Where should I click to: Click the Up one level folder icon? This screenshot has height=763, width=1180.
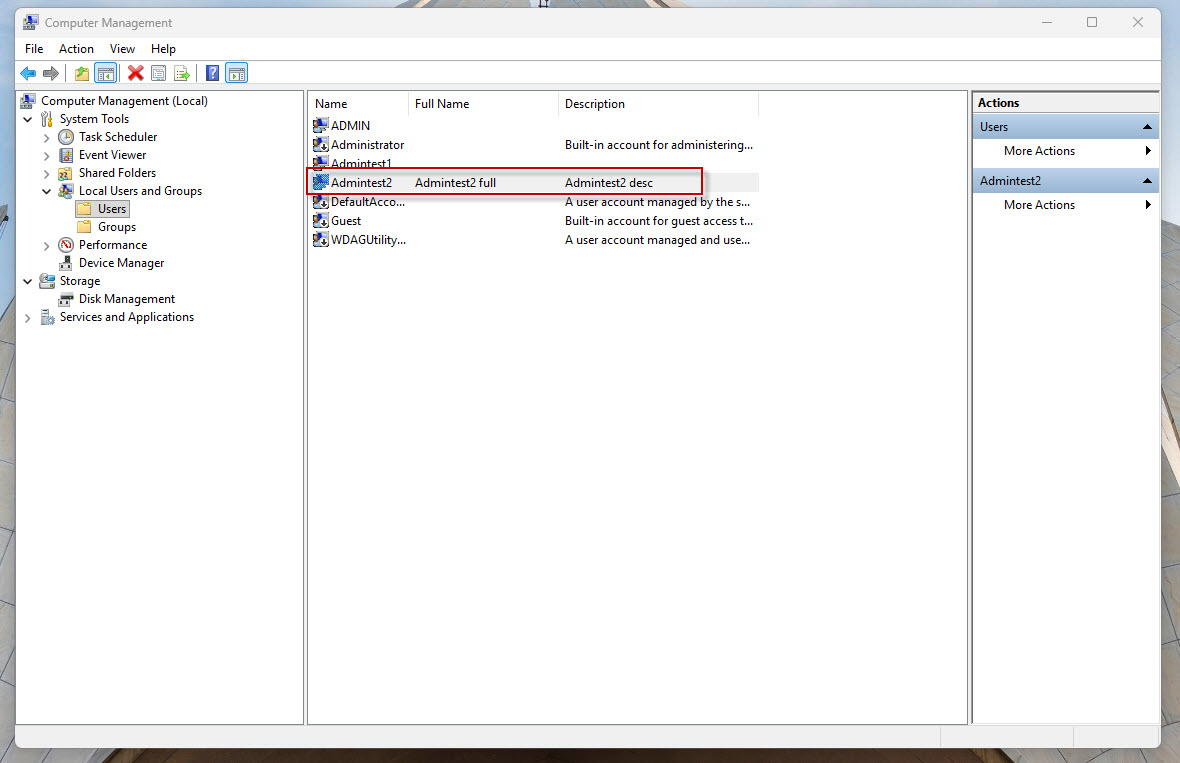tap(81, 73)
